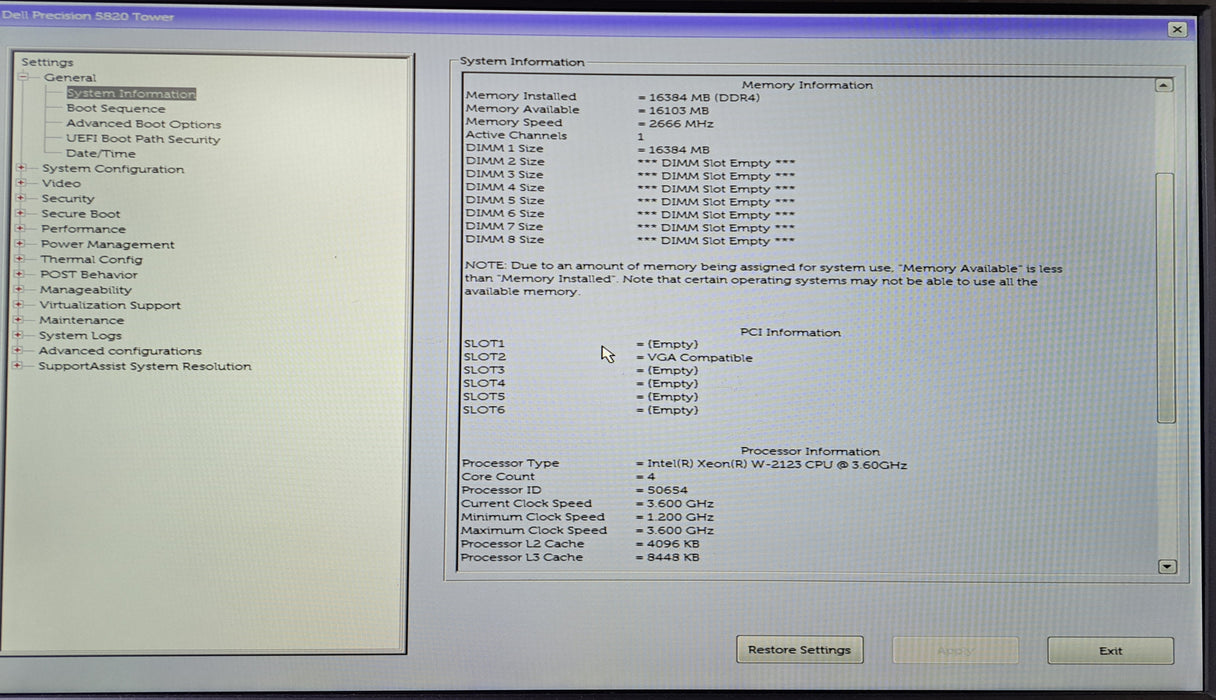Expand the Performance category
Image resolution: width=1216 pixels, height=700 pixels.
click(x=22, y=229)
